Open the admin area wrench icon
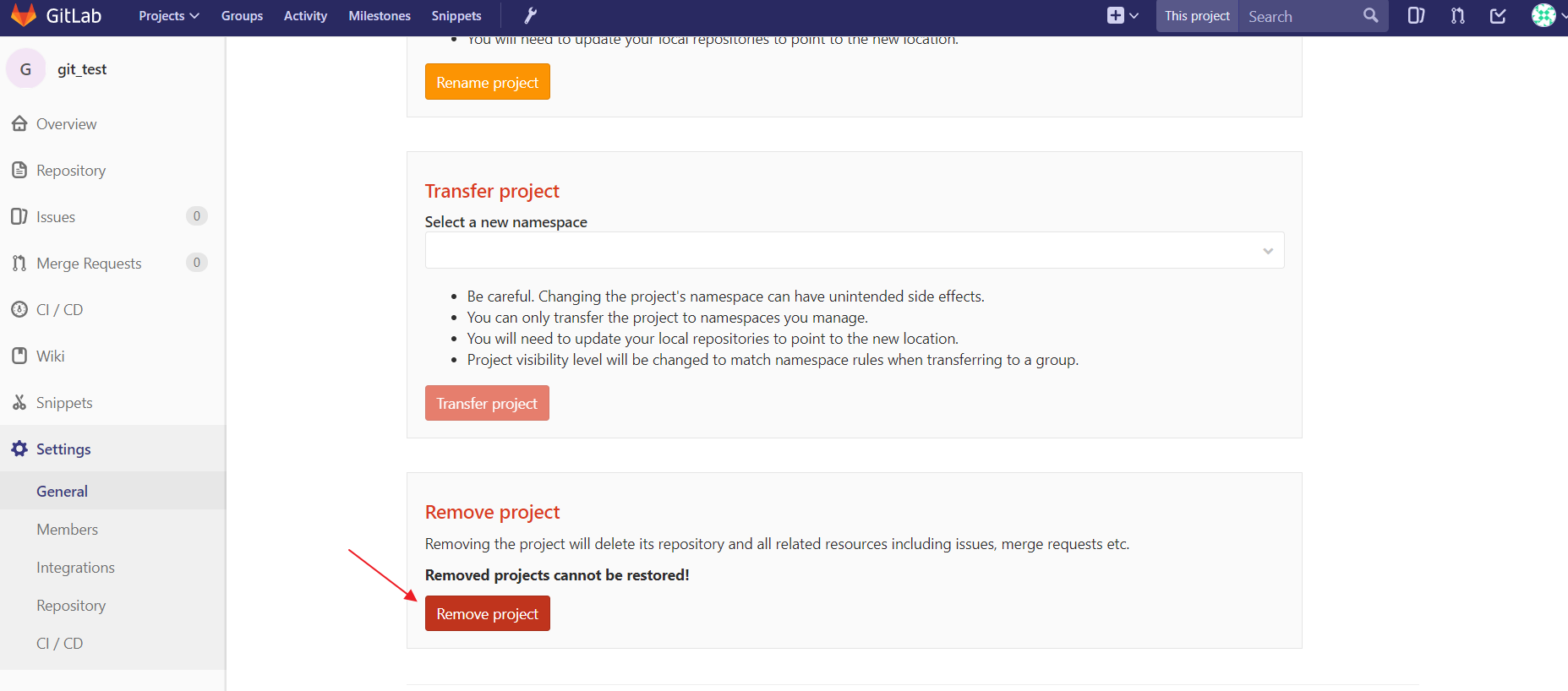This screenshot has width=1568, height=691. pos(530,16)
